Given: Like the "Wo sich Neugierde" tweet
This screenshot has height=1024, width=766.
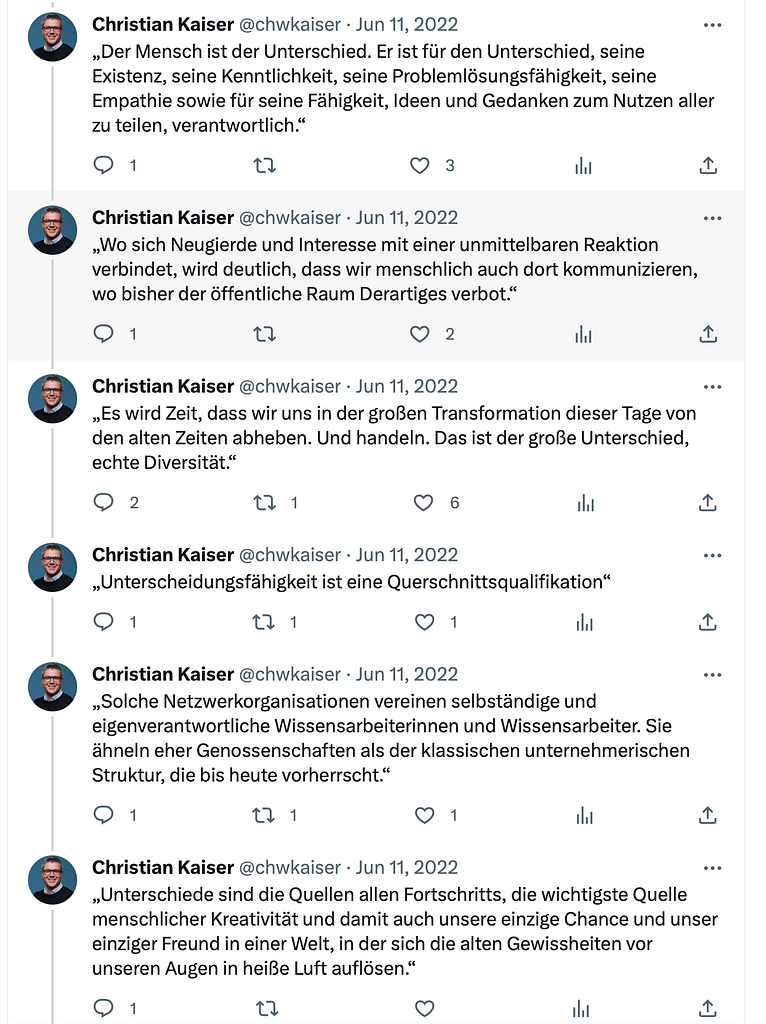Looking at the screenshot, I should (x=421, y=334).
